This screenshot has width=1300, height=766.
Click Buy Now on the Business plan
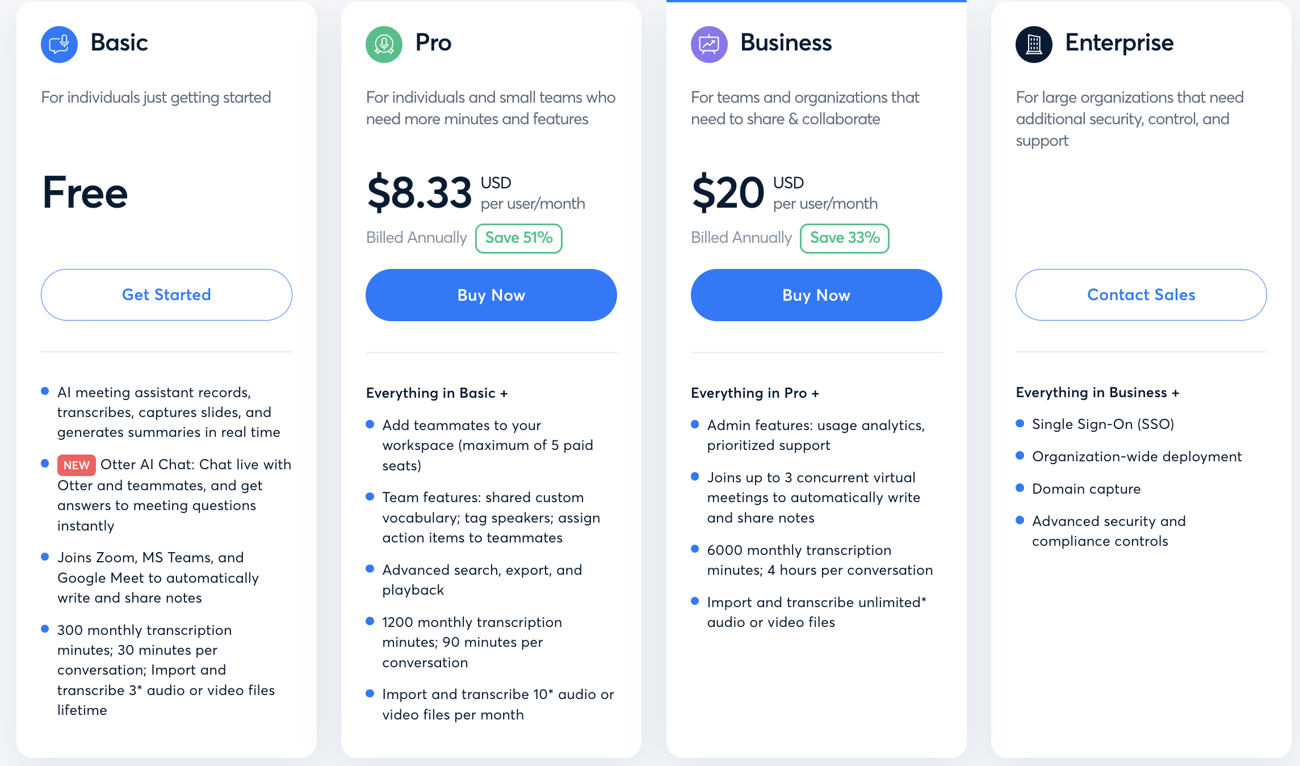[816, 294]
